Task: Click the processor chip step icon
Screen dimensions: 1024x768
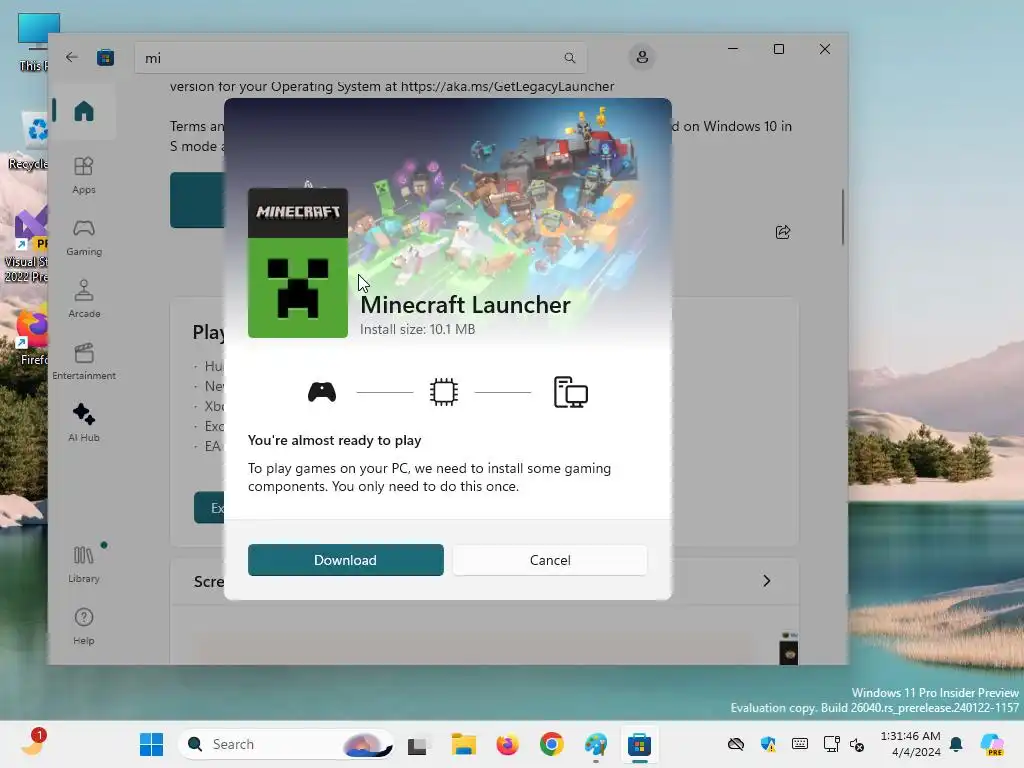Action: click(x=444, y=392)
